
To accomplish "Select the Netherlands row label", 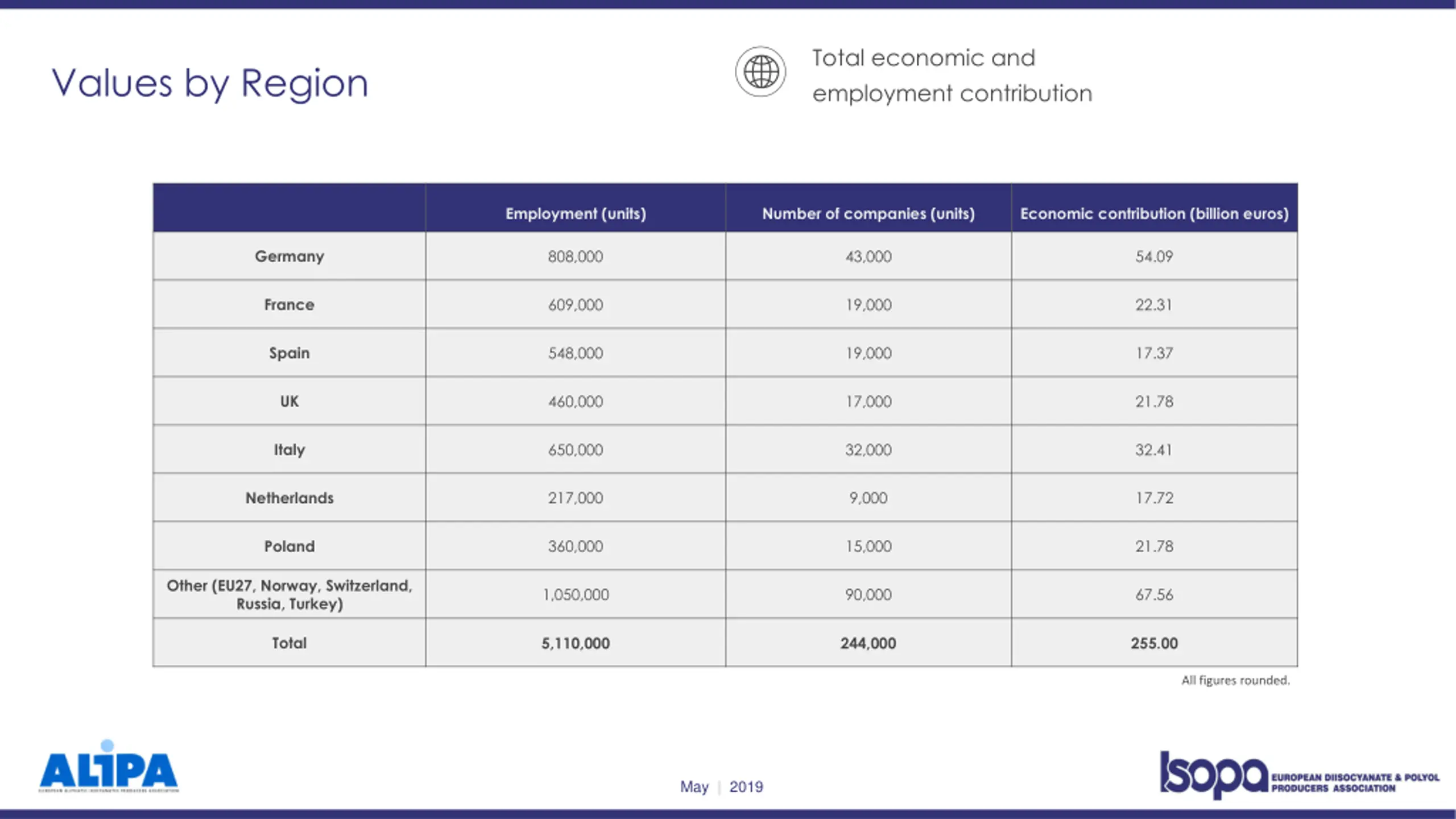I will [289, 498].
